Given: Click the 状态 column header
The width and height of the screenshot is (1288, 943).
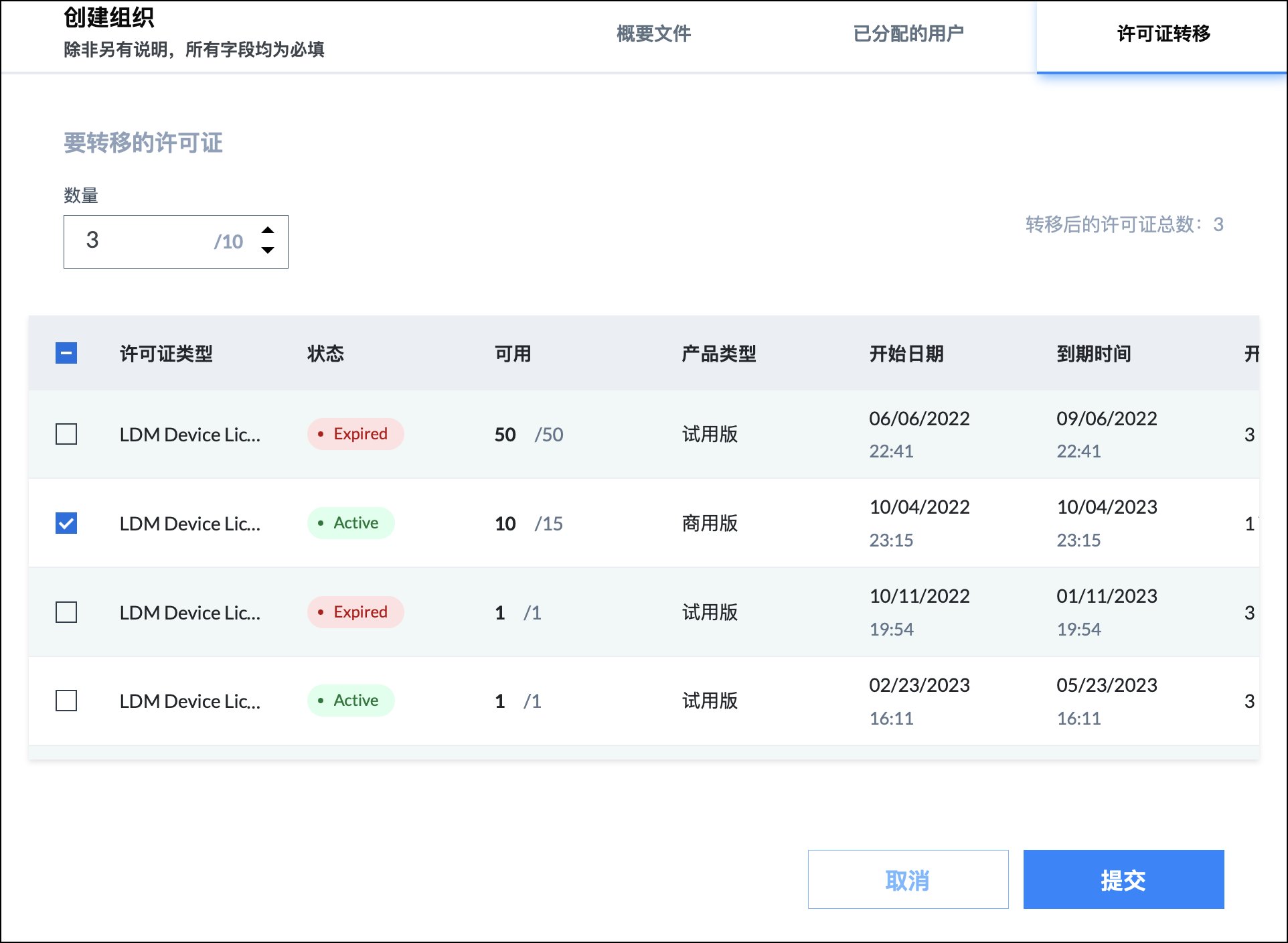Looking at the screenshot, I should (x=325, y=354).
